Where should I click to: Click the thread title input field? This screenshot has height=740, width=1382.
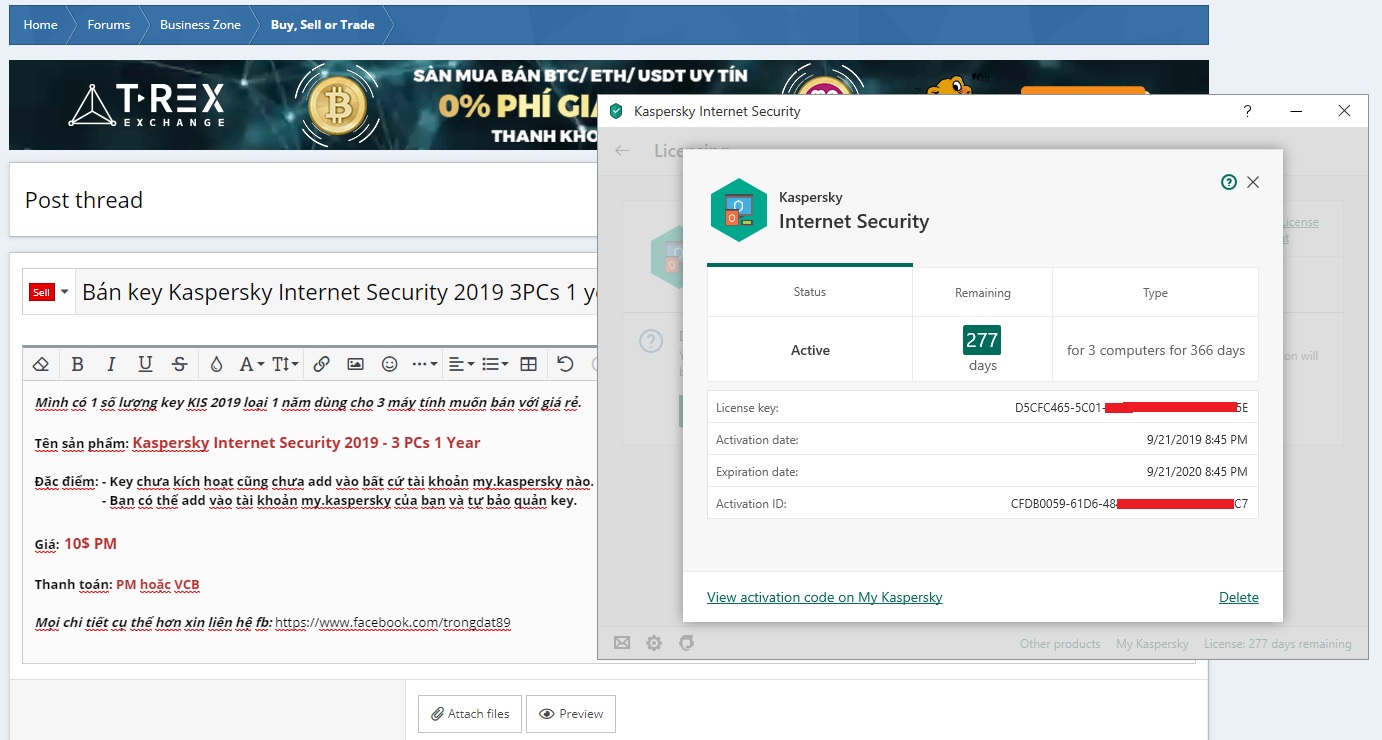[338, 292]
